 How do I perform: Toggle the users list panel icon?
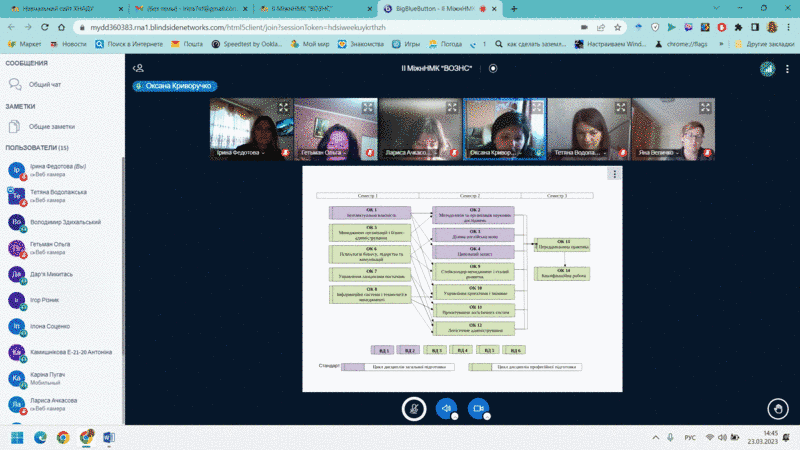click(138, 68)
